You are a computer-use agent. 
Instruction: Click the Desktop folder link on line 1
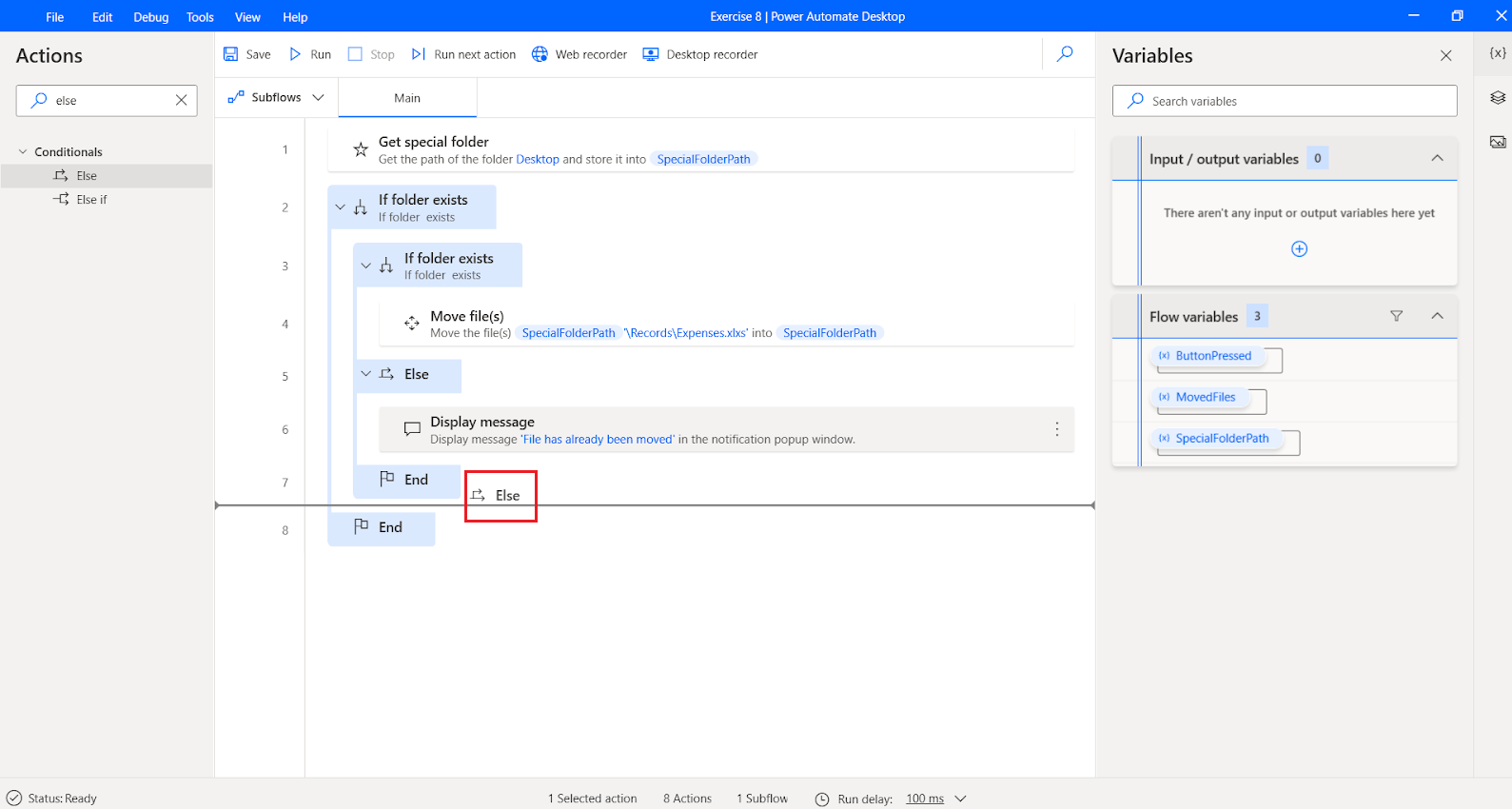coord(538,159)
